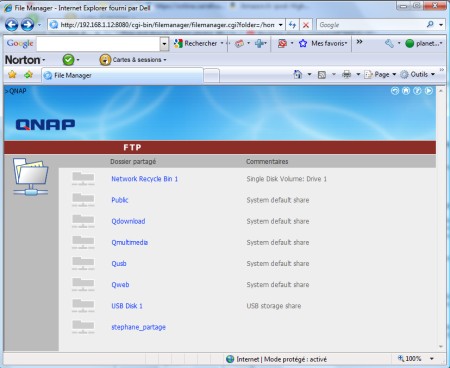Click folder icon beside Public
Screen dimensions: 450x368
(x=83, y=200)
